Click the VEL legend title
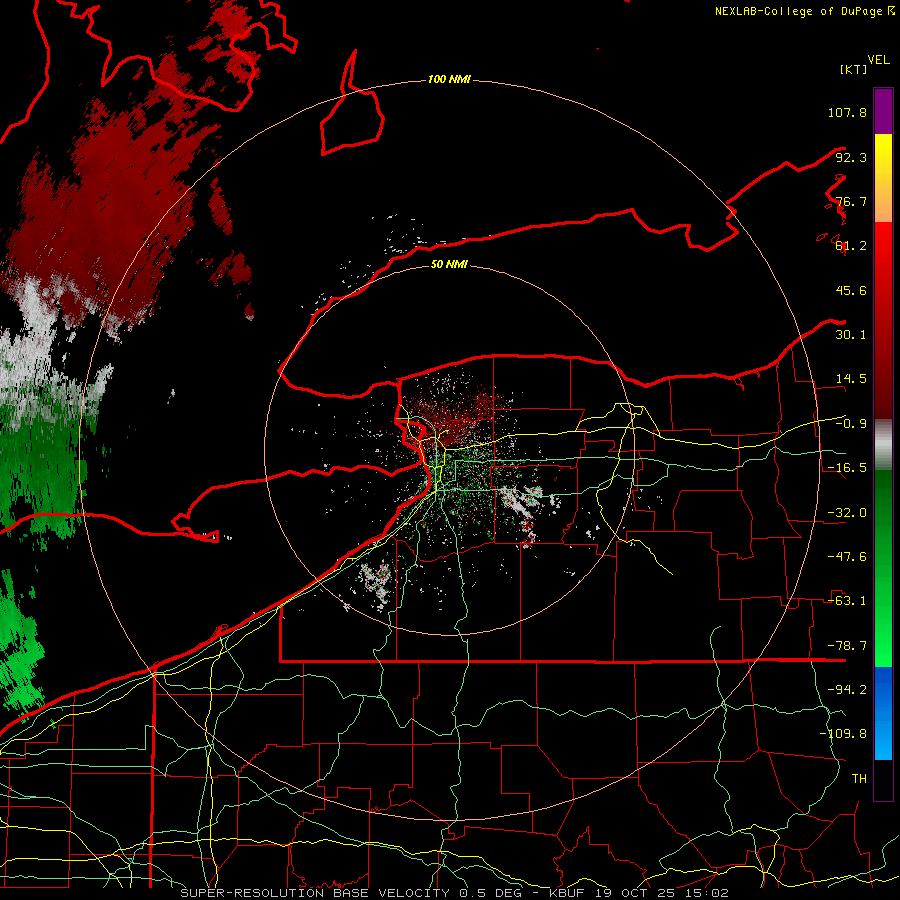This screenshot has height=900, width=900. click(878, 60)
